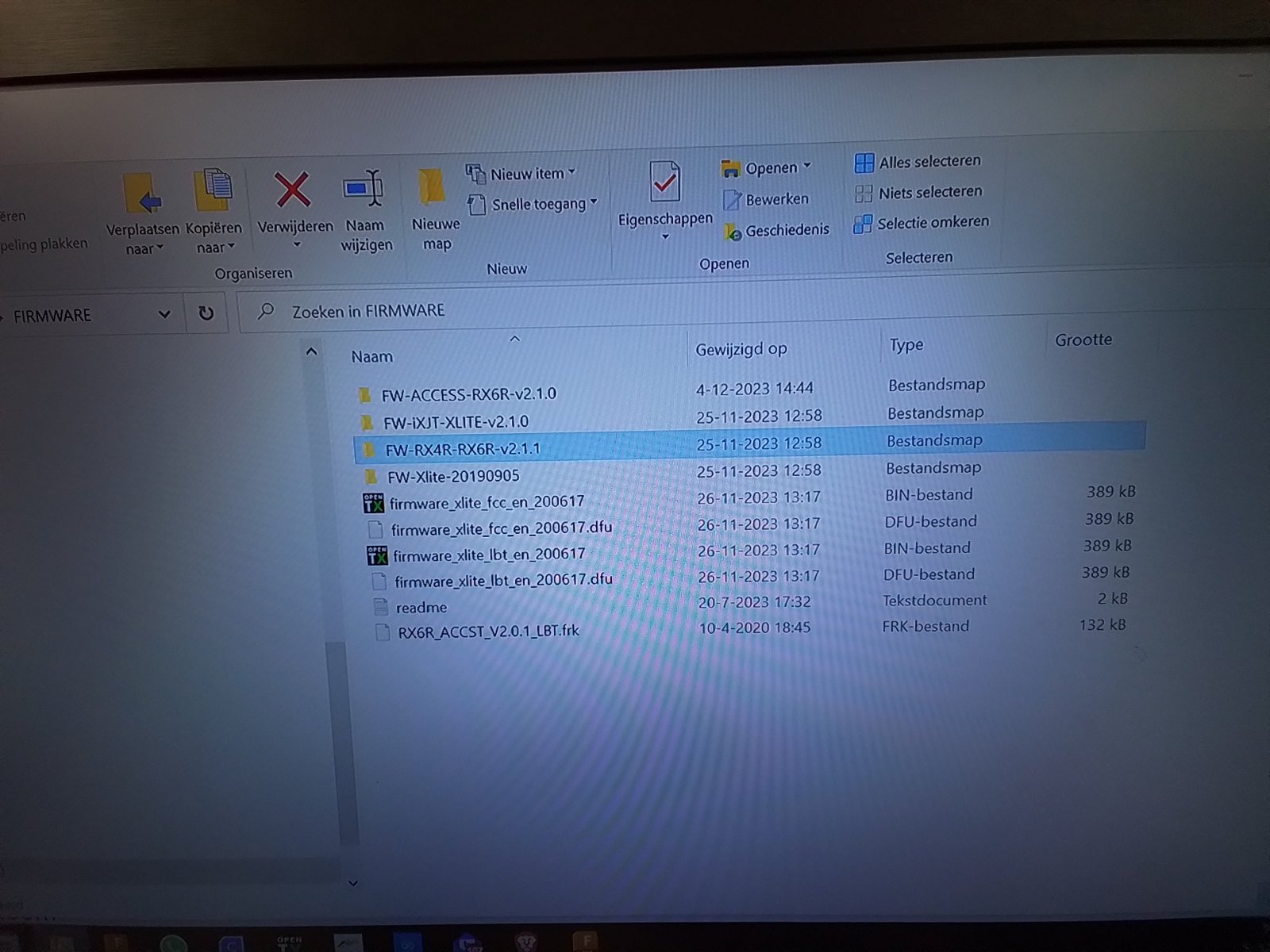Click file icon of firmware_xlite_lbt_en_200617.dfu
This screenshot has height=952, width=1270.
[379, 582]
